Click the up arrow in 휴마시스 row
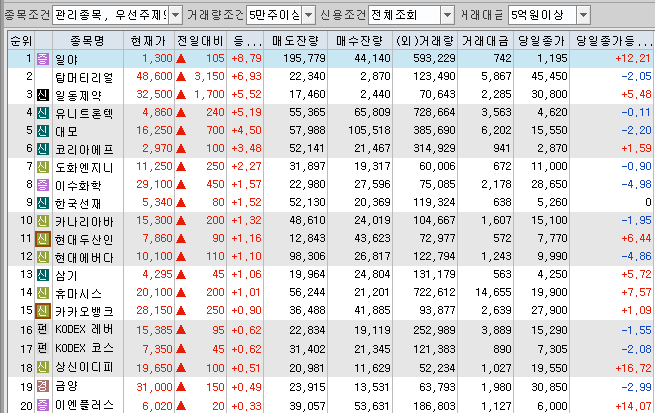 point(181,293)
